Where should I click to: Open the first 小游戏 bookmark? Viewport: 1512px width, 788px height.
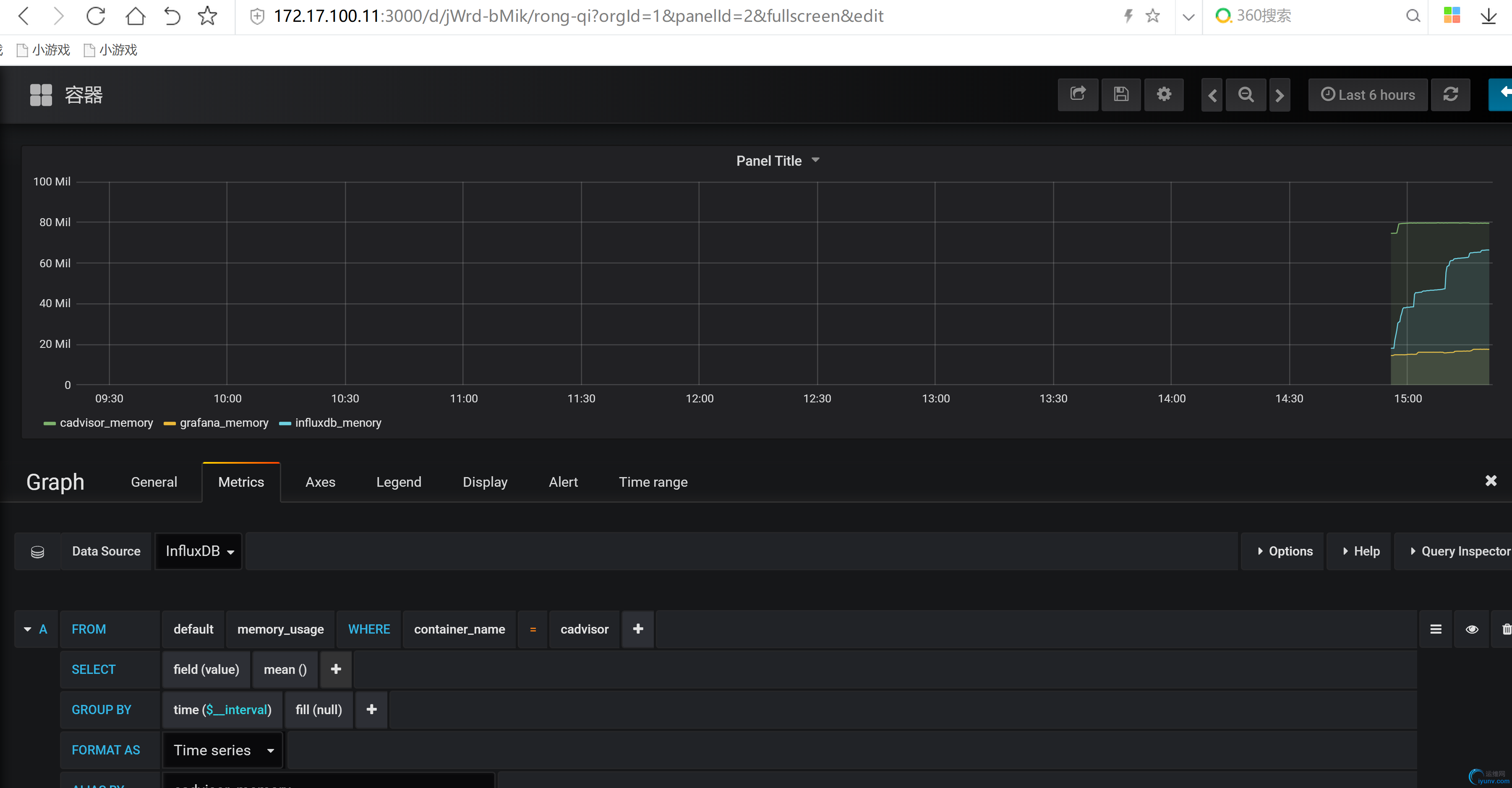coord(44,50)
